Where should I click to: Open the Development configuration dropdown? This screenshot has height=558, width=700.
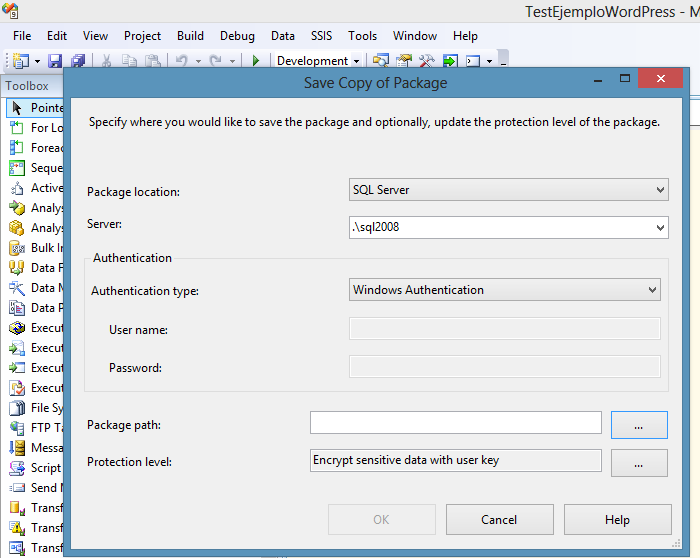pyautogui.click(x=318, y=61)
